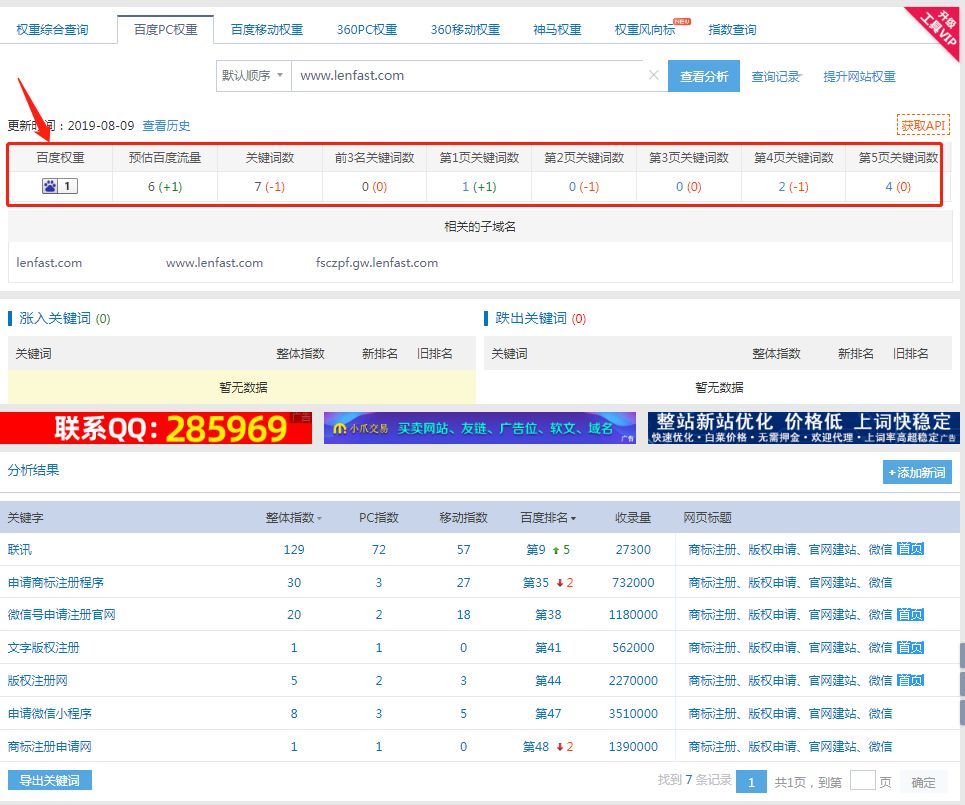Switch to 指数查询 tab
965x805 pixels.
pos(732,30)
